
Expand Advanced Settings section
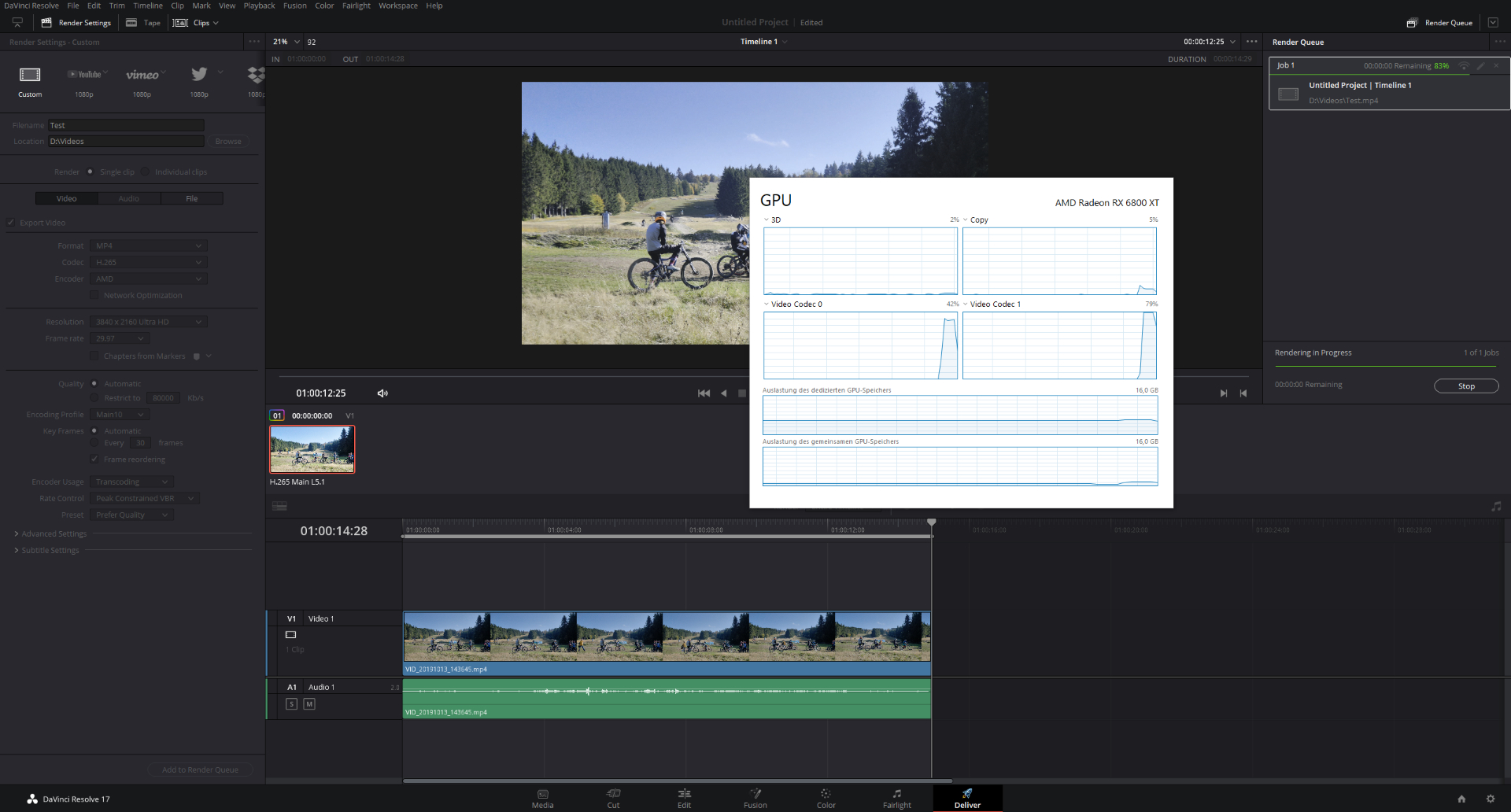tap(50, 533)
